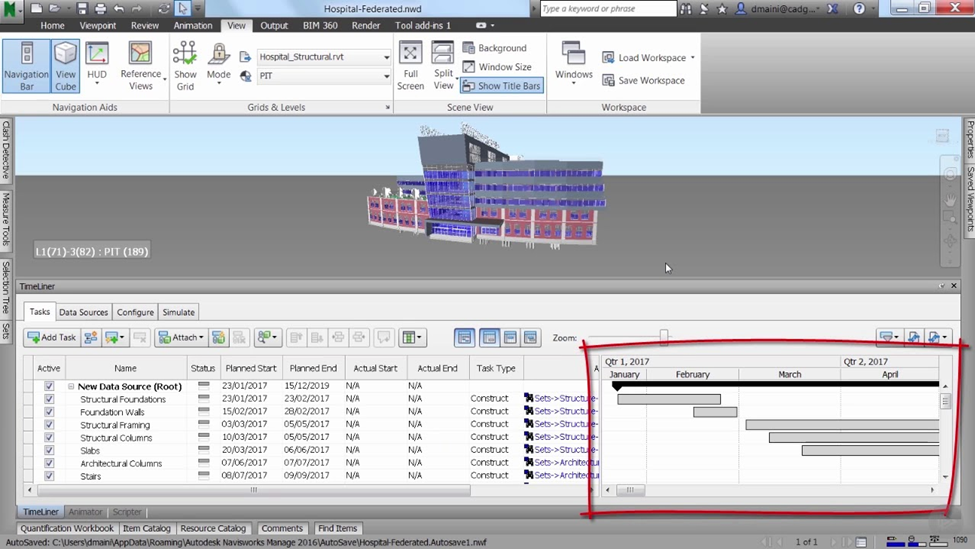Uncheck Active for Foundation Walls
Viewport: 975px width, 549px height.
click(49, 412)
